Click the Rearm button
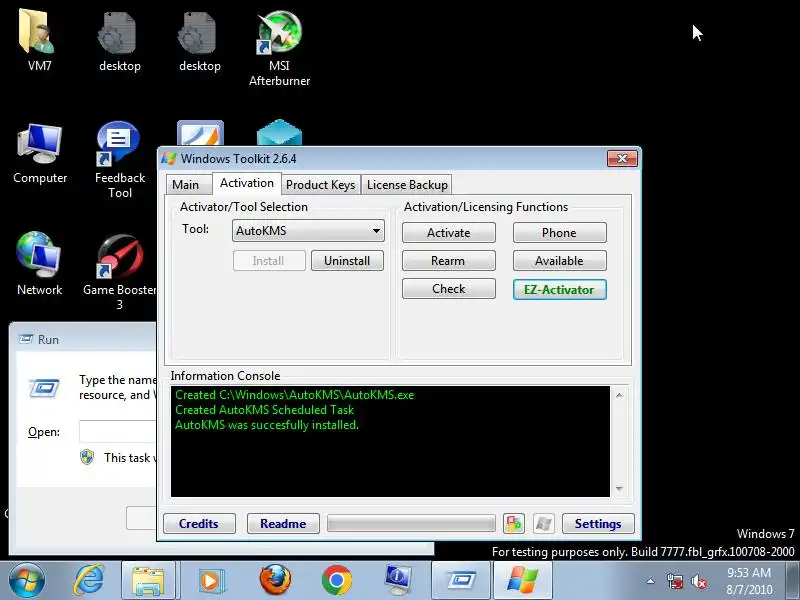 pos(448,261)
